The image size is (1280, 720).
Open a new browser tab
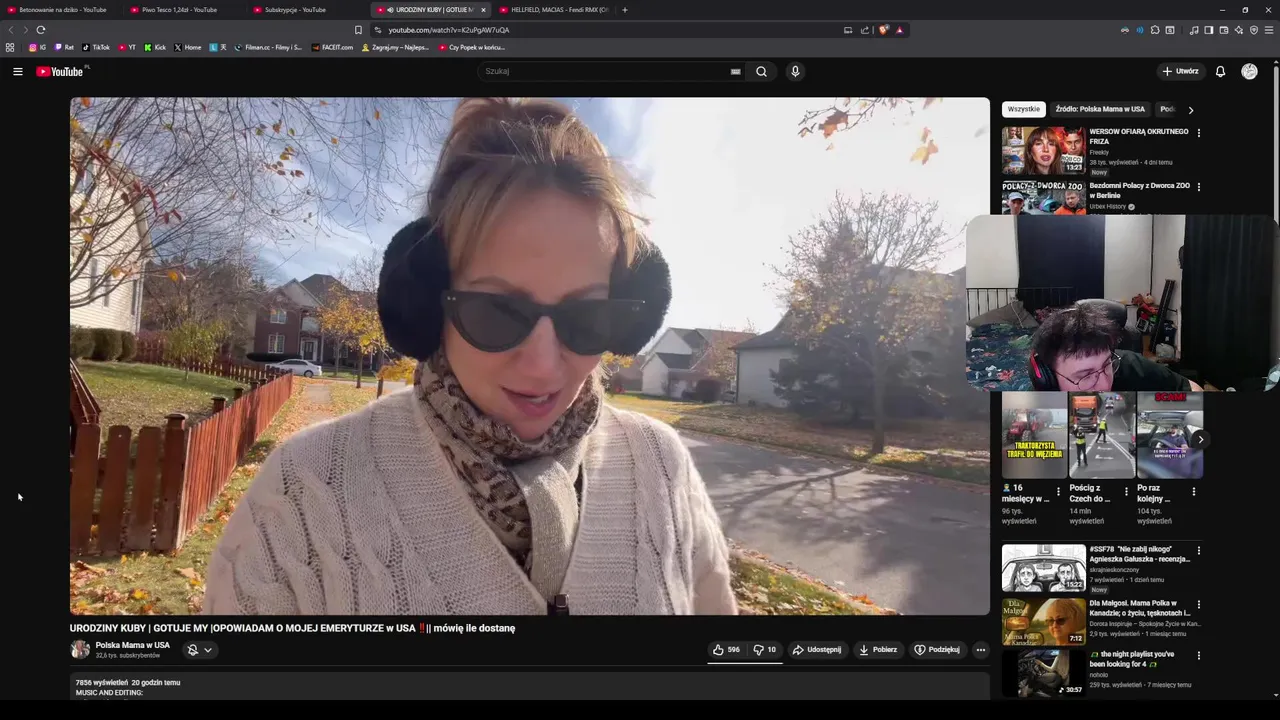tap(625, 10)
